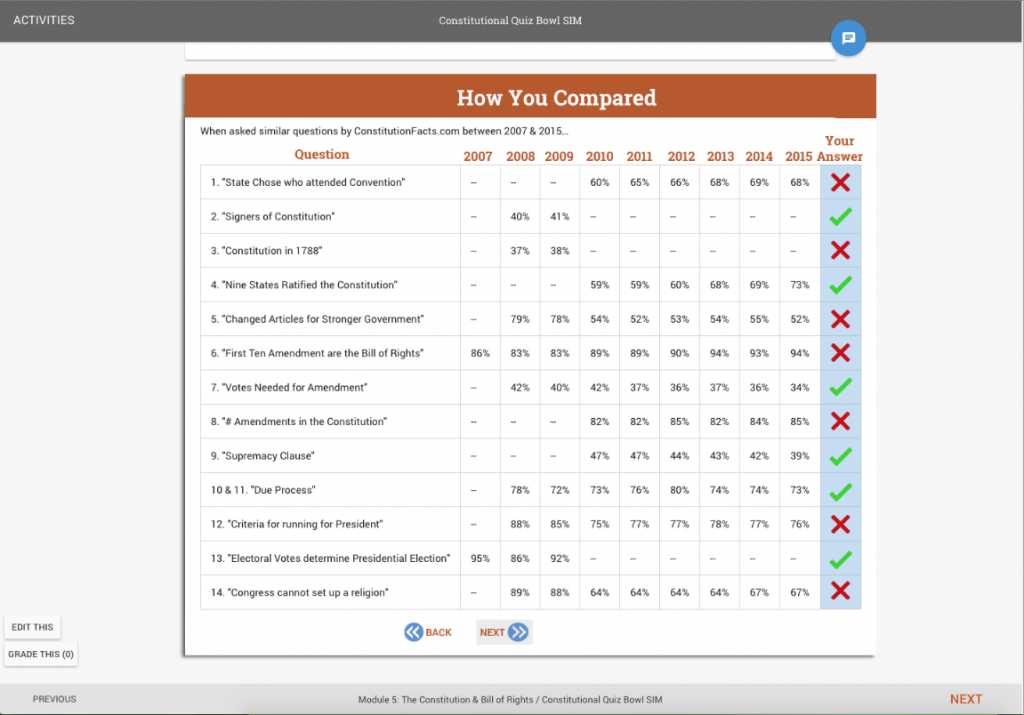Click the EDIT THIS button
Screen dimensions: 1024x715
tap(31, 627)
